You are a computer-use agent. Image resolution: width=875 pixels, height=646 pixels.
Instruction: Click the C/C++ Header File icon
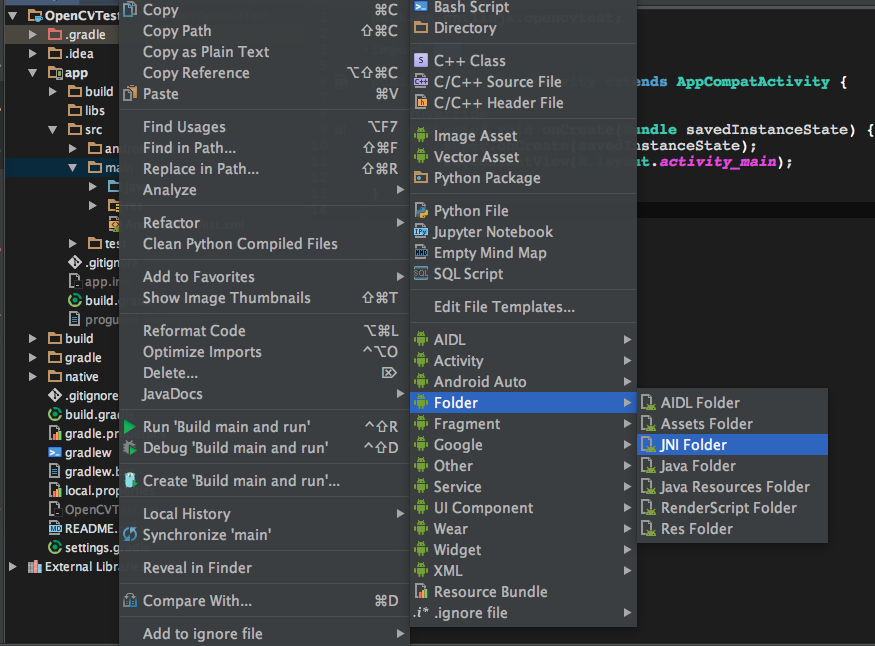[x=421, y=103]
